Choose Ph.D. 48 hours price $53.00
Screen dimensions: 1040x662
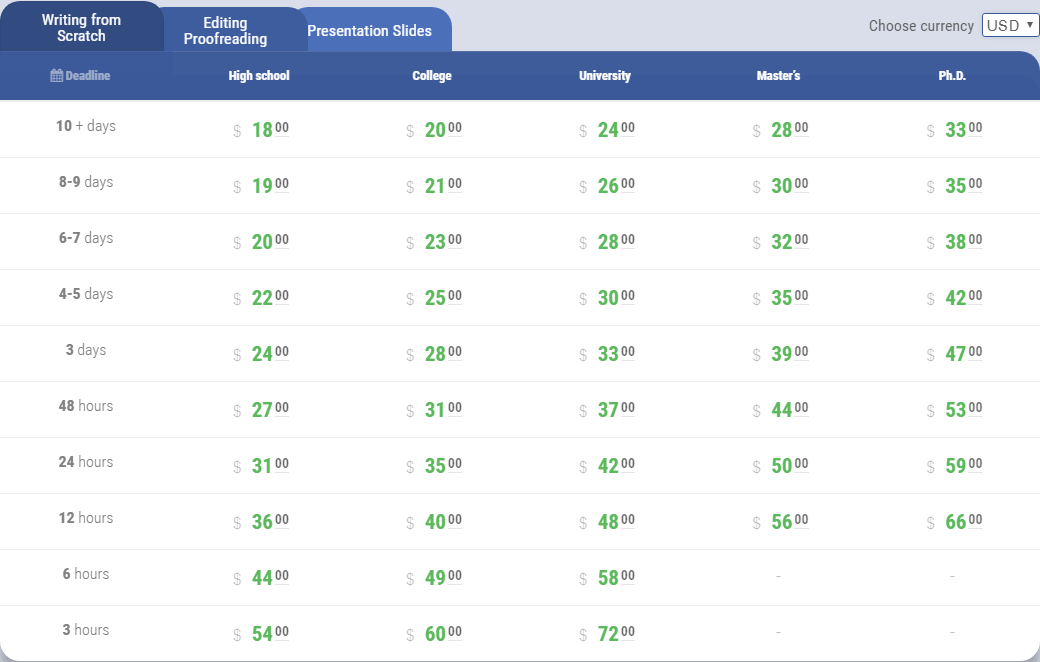coord(954,409)
